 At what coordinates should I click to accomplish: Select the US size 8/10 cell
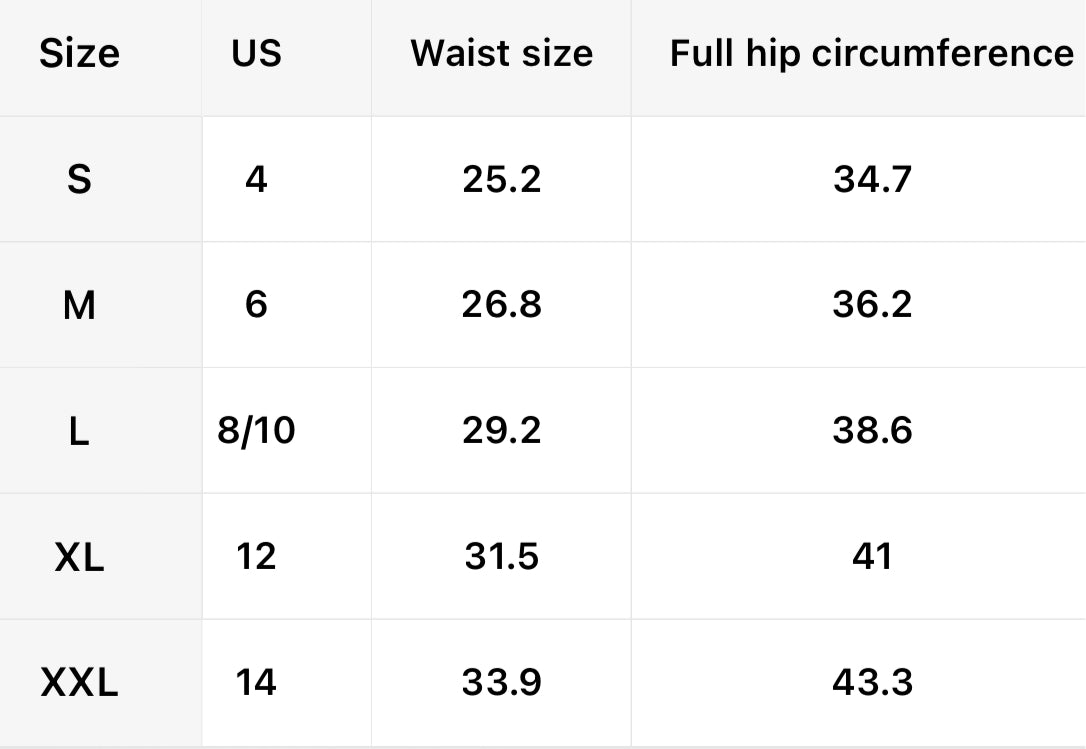(256, 431)
